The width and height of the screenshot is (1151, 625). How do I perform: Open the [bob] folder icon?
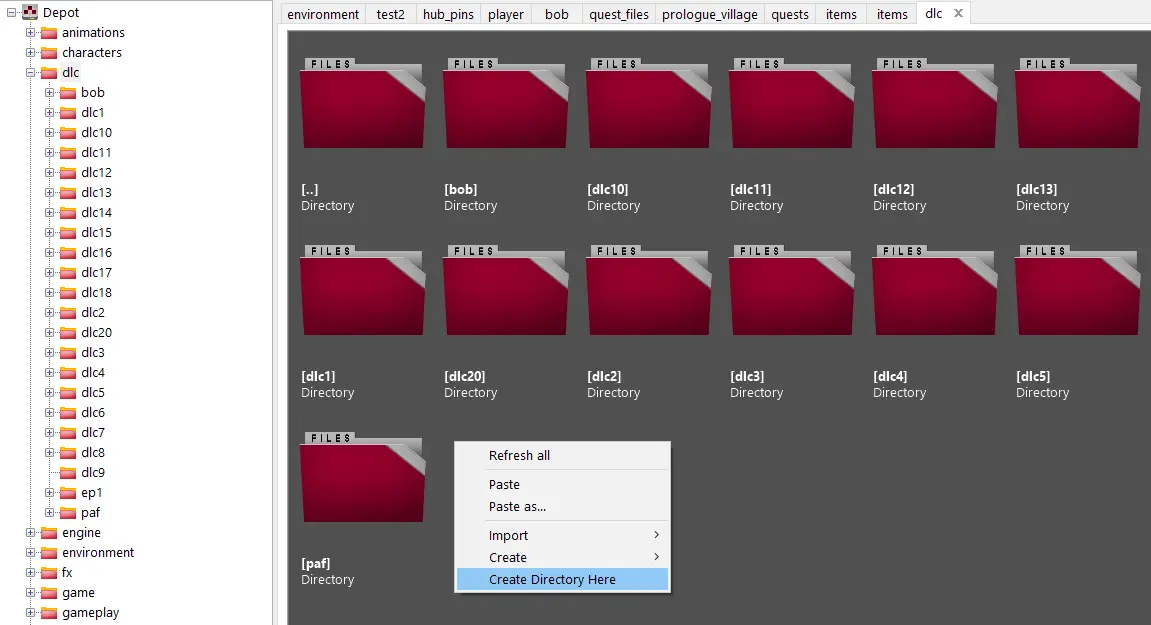click(x=505, y=103)
